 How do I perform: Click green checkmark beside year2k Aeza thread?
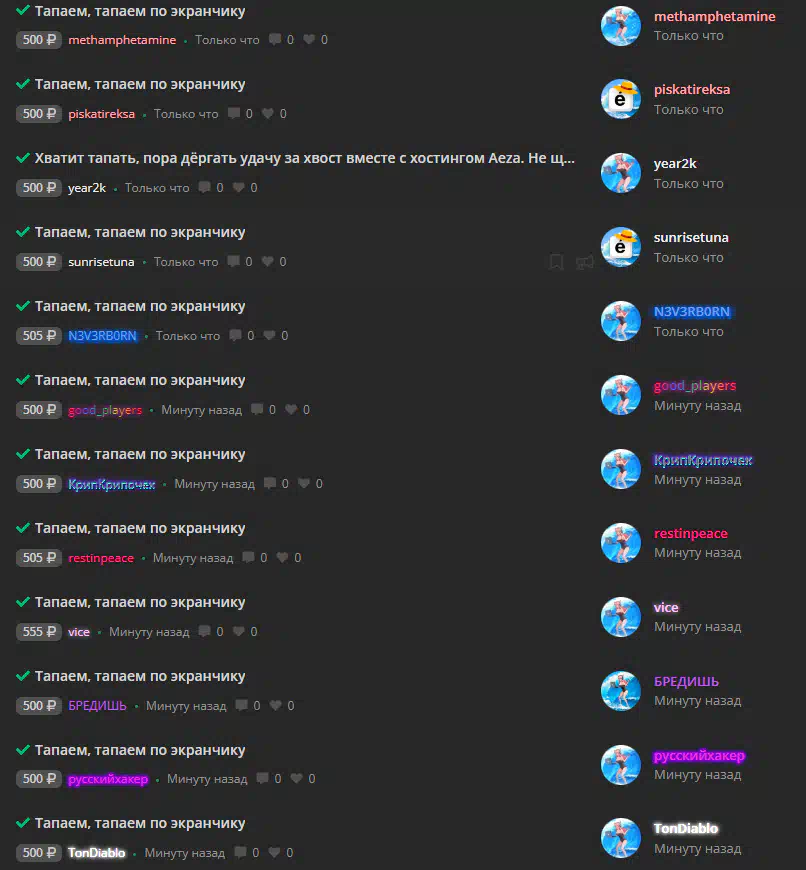pyautogui.click(x=23, y=158)
